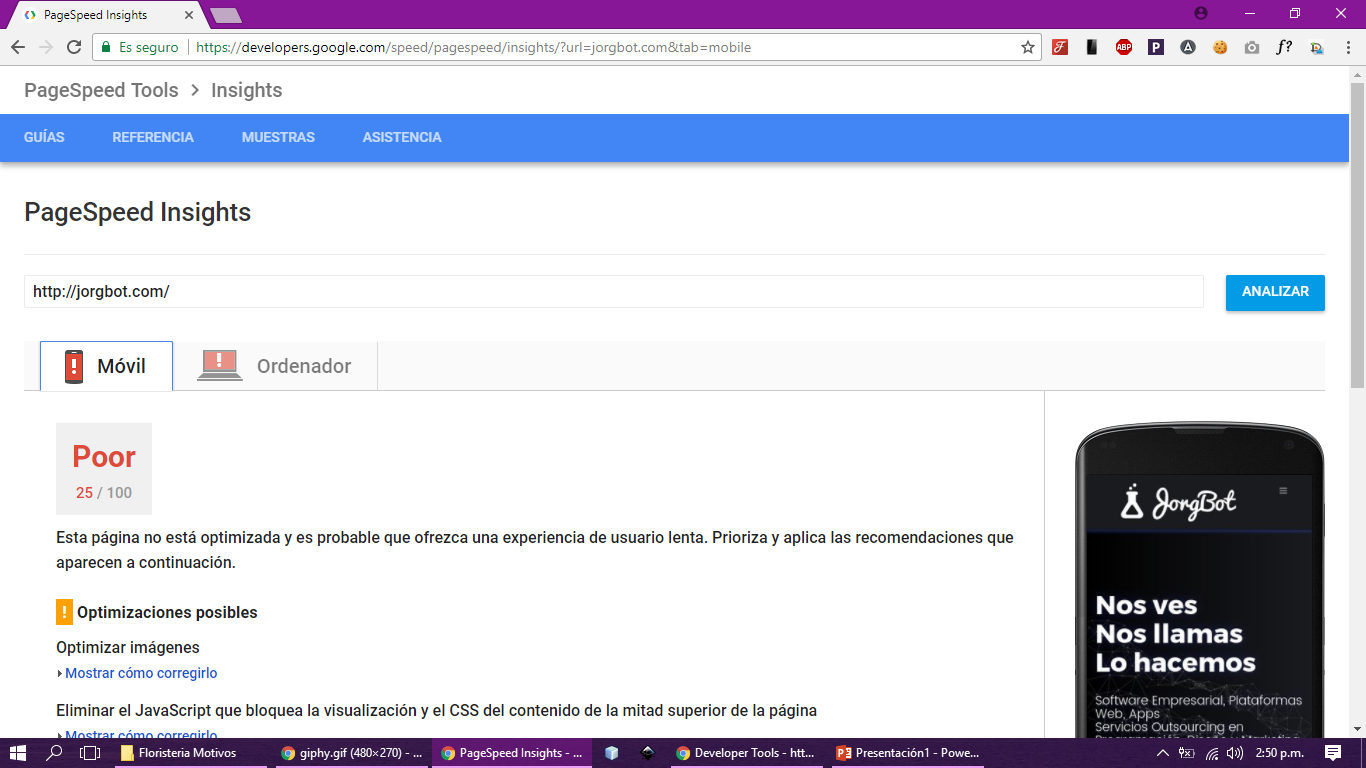Open the blue cube app in taskbar
1366x768 pixels.
[x=612, y=753]
